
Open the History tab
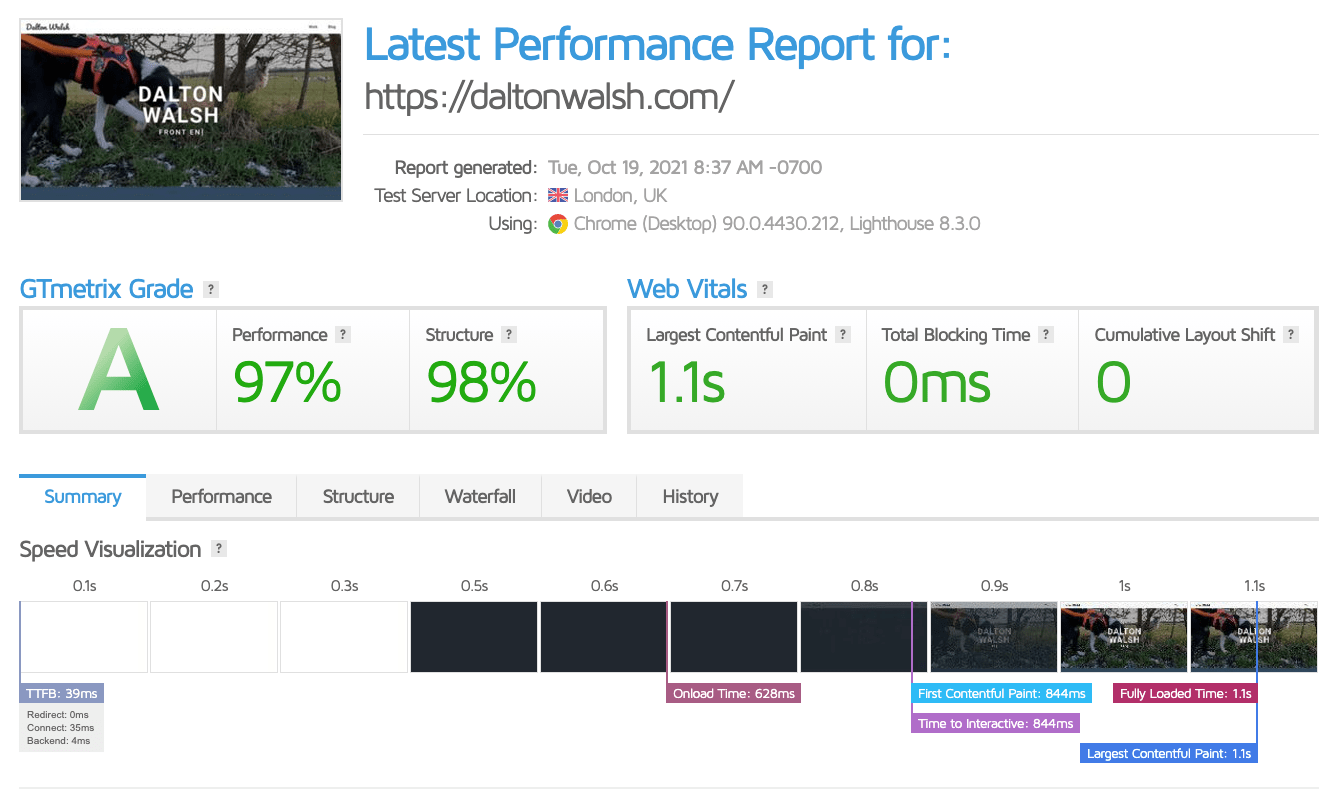[x=690, y=497]
